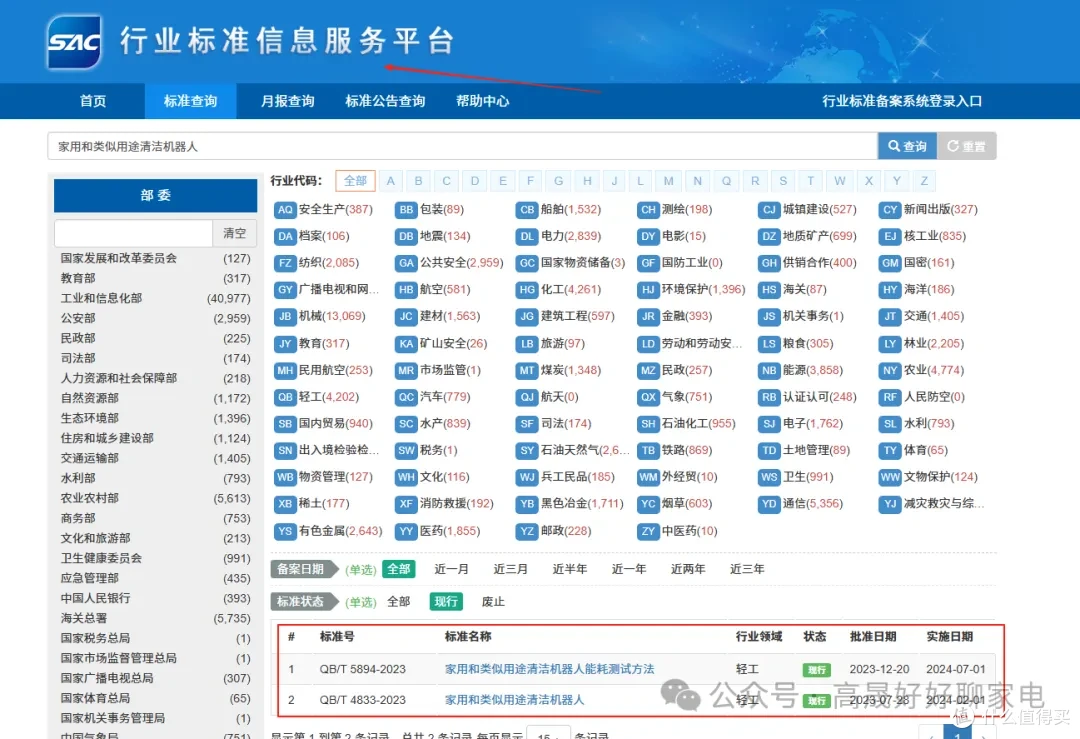Click 清空 in the 部委 panel
1080x739 pixels.
(234, 233)
